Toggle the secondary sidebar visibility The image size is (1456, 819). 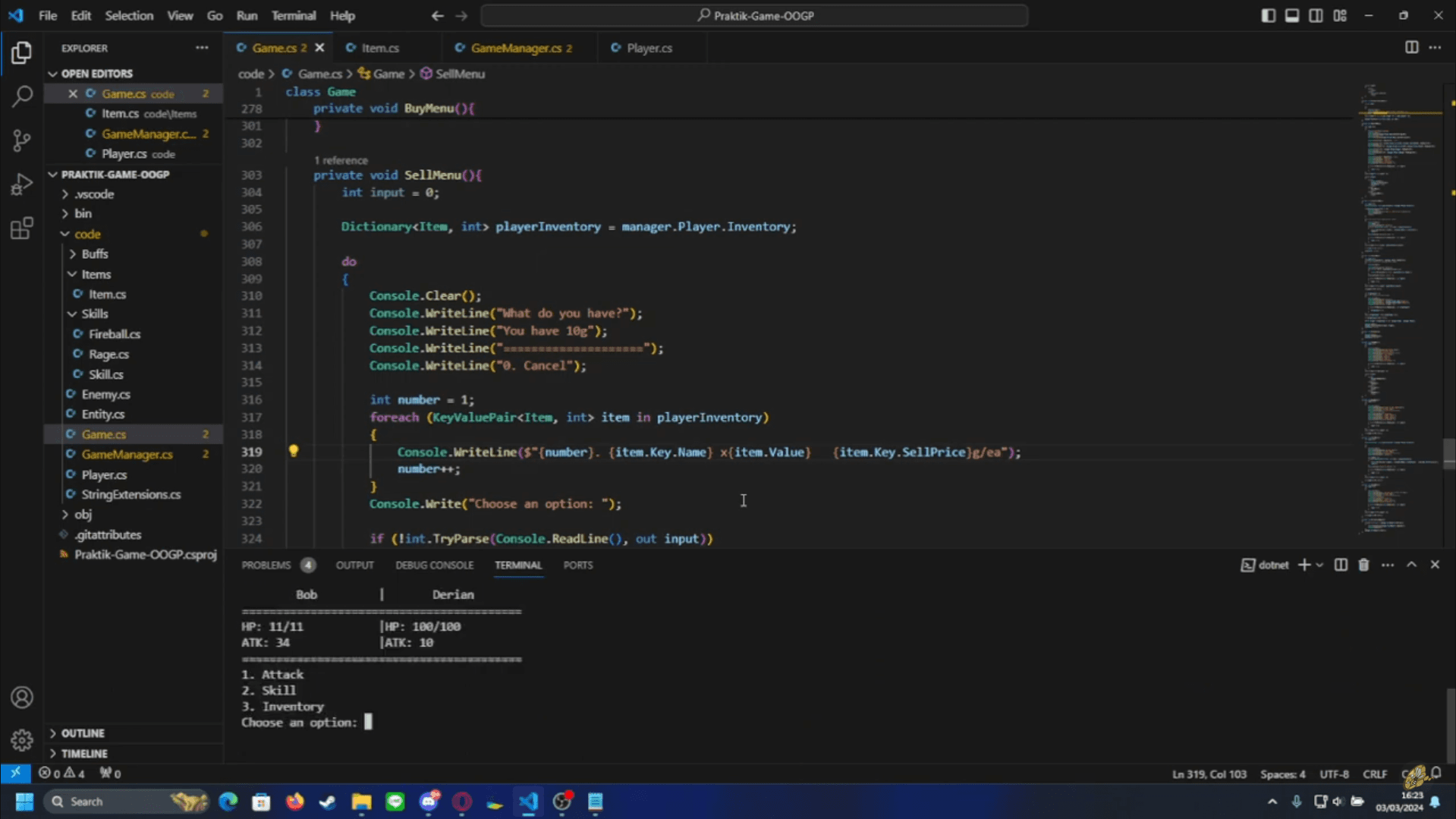pos(1316,15)
